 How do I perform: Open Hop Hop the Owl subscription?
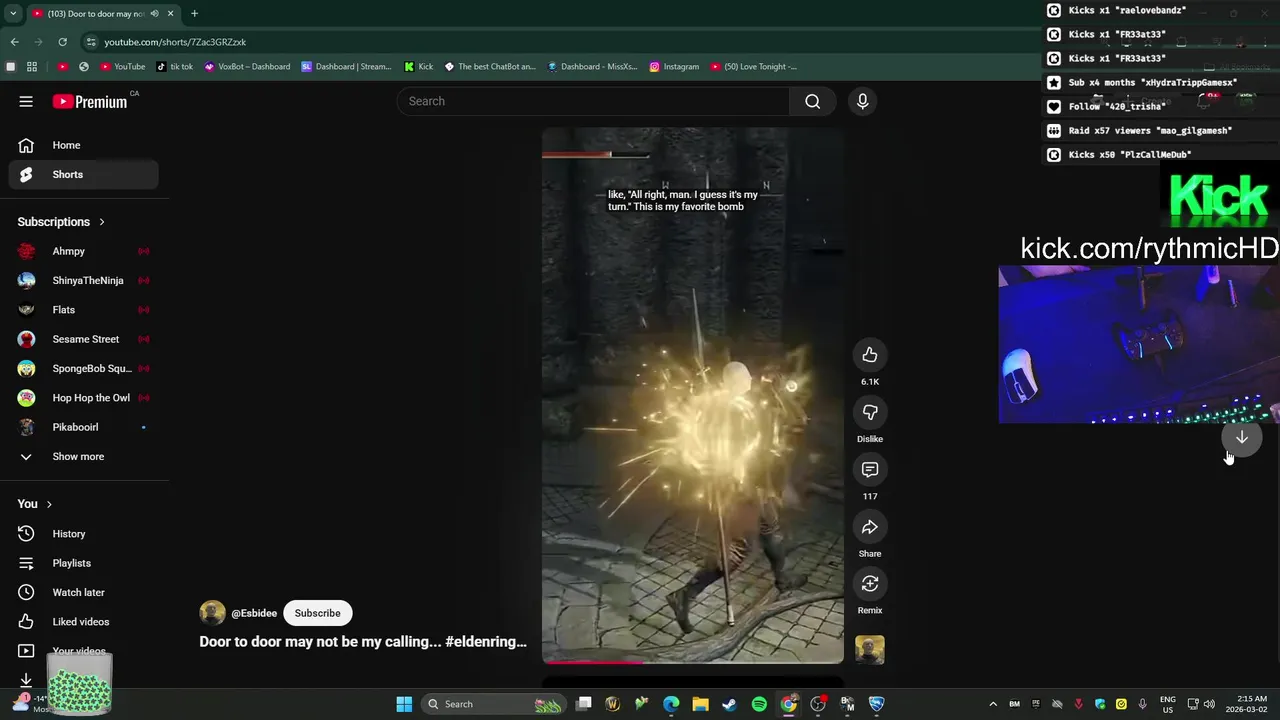(84, 398)
